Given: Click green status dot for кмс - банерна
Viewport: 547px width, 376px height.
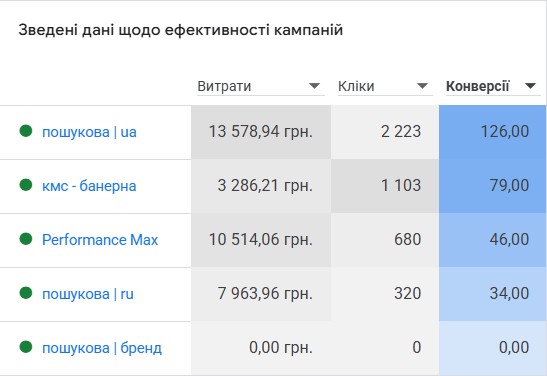Looking at the screenshot, I should tap(26, 185).
